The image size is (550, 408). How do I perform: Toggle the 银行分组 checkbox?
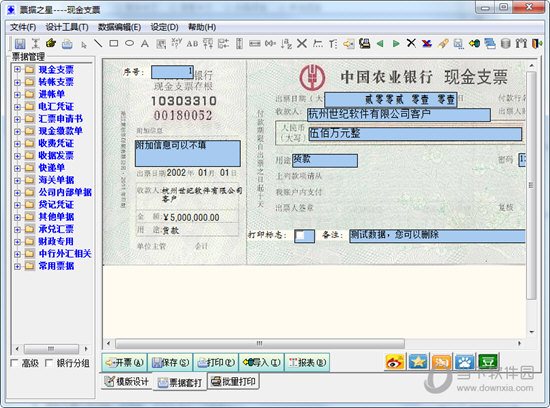[x=49, y=363]
